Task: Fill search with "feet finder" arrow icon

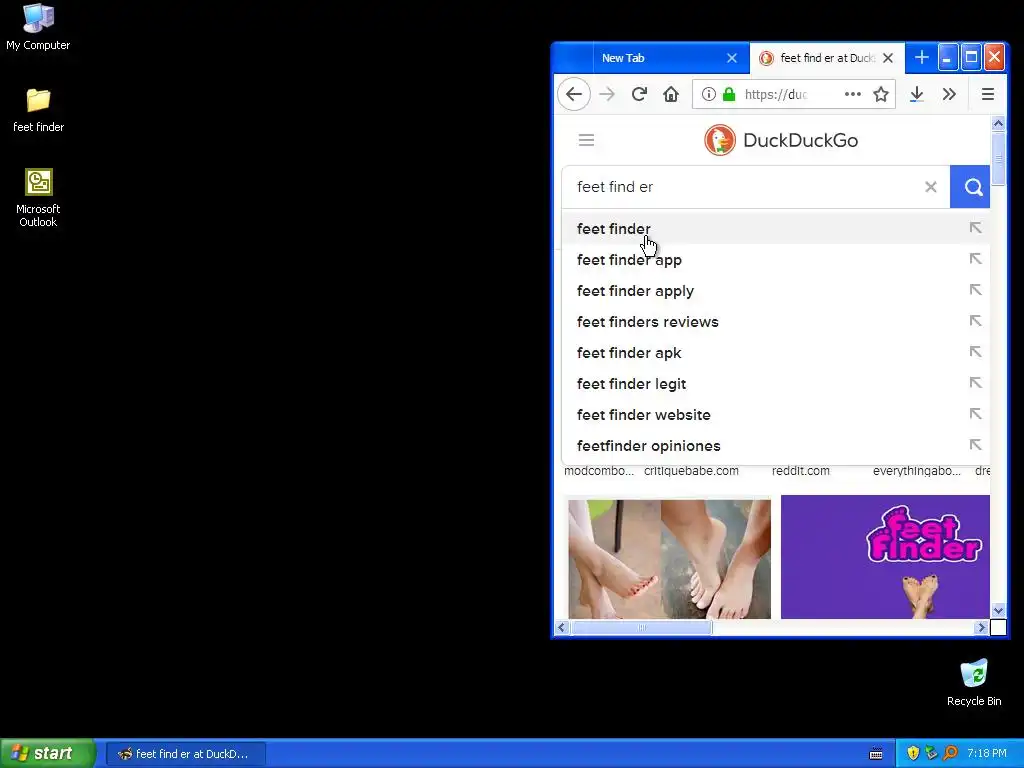Action: pos(975,228)
